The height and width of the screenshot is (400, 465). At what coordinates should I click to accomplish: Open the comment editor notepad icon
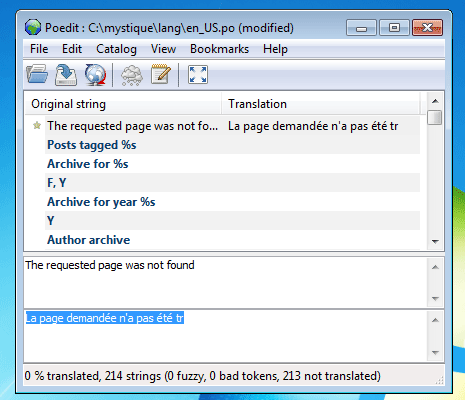161,74
